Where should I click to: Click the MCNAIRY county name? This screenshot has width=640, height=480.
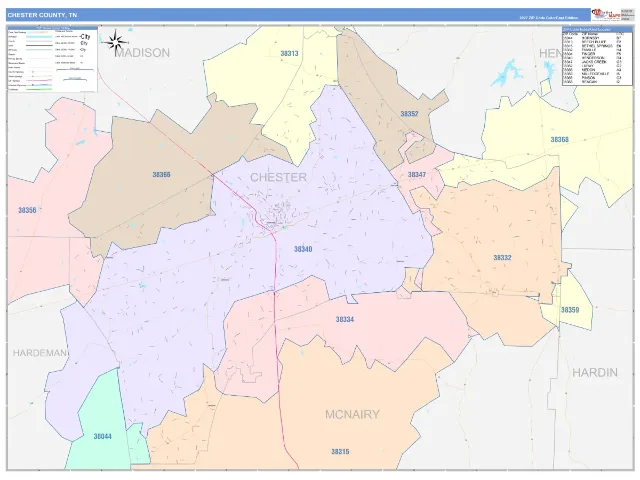[x=352, y=415]
